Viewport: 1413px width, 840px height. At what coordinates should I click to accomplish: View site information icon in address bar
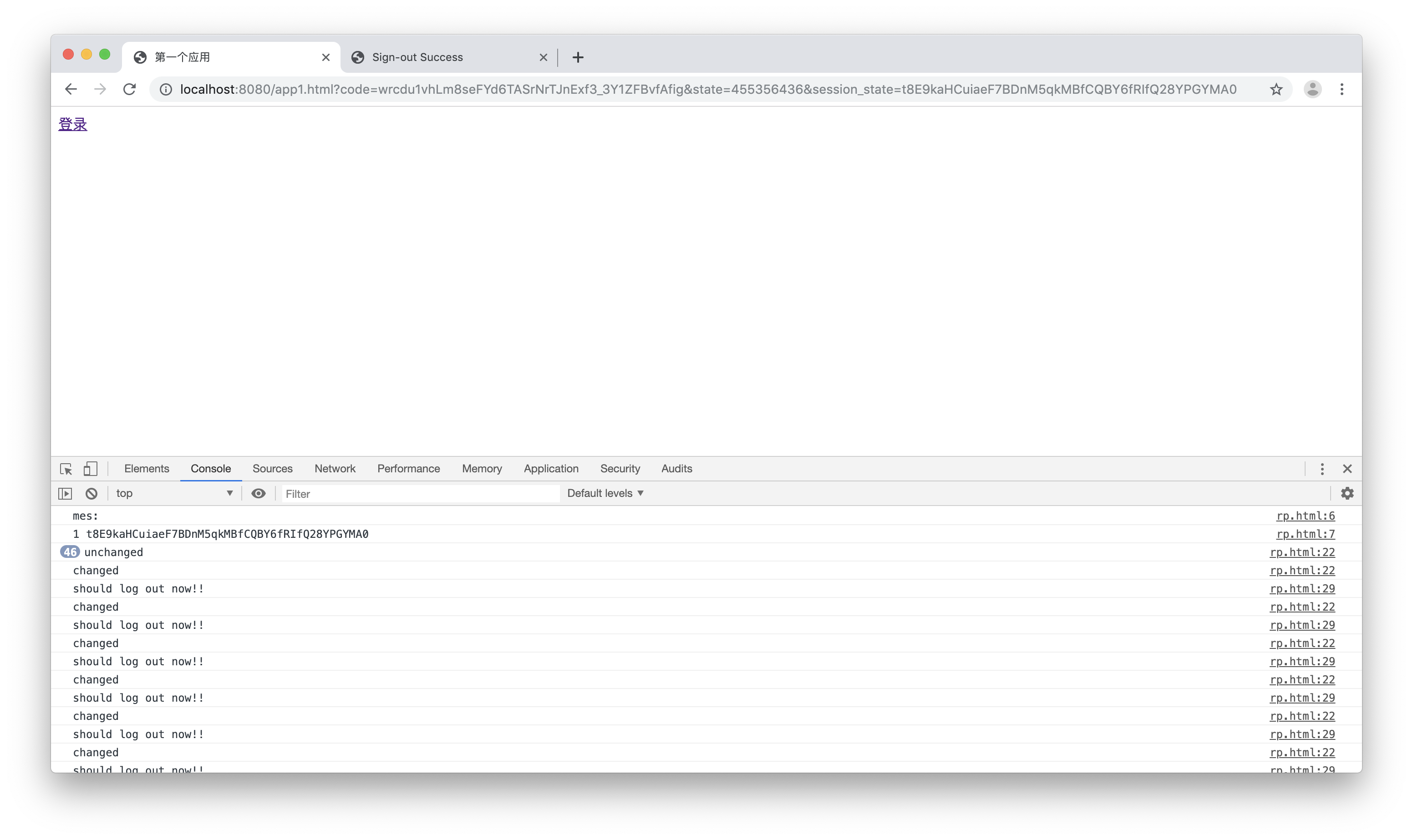(x=166, y=90)
